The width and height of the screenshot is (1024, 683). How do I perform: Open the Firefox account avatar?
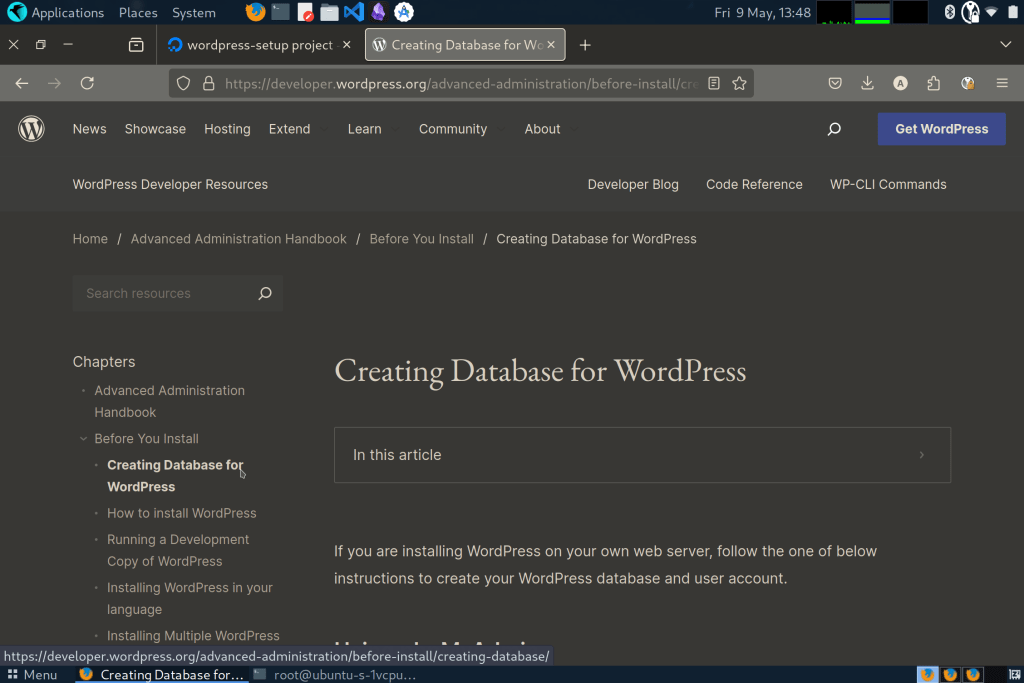[901, 83]
